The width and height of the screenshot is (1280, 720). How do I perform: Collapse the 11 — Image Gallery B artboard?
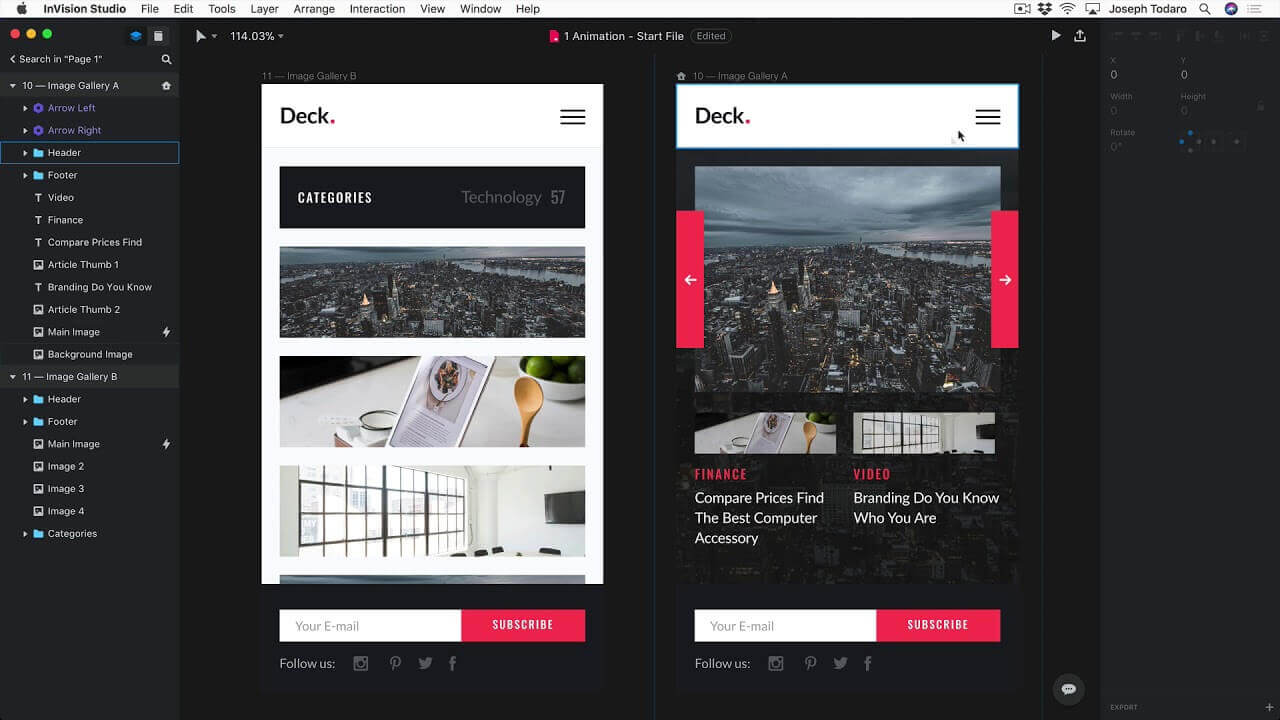pos(13,377)
